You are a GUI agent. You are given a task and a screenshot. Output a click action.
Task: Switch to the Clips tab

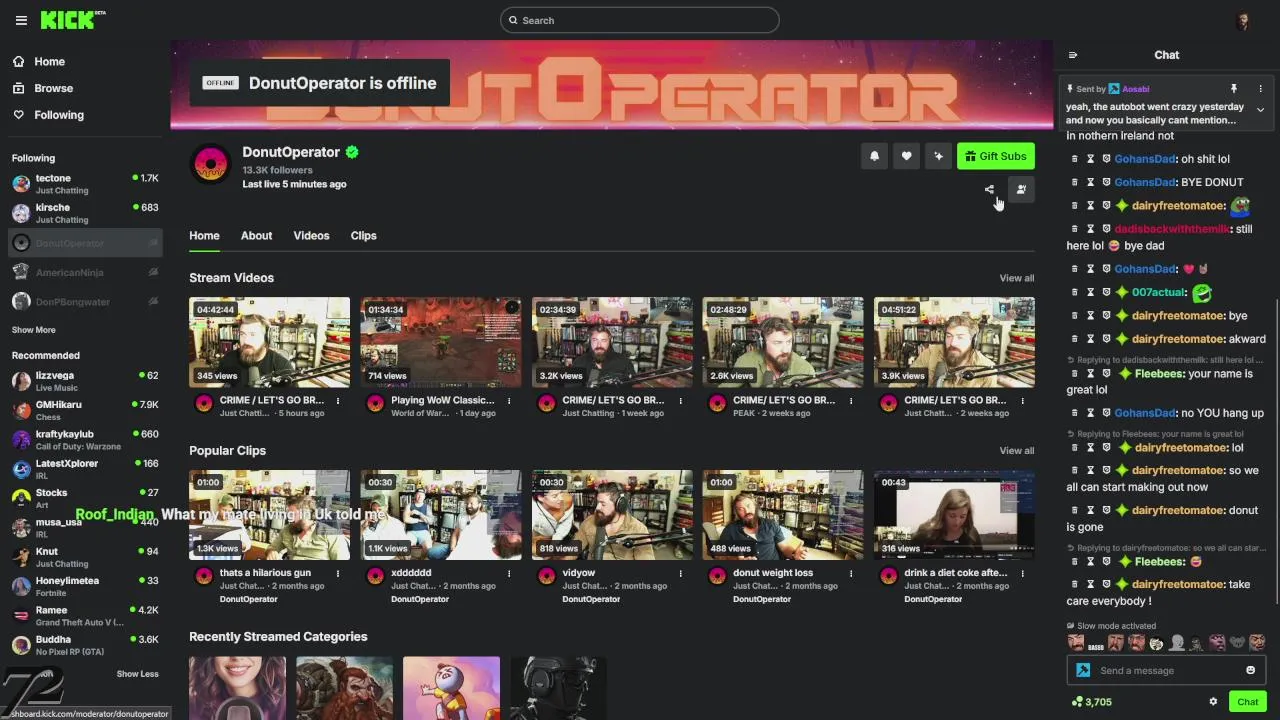[x=363, y=236]
